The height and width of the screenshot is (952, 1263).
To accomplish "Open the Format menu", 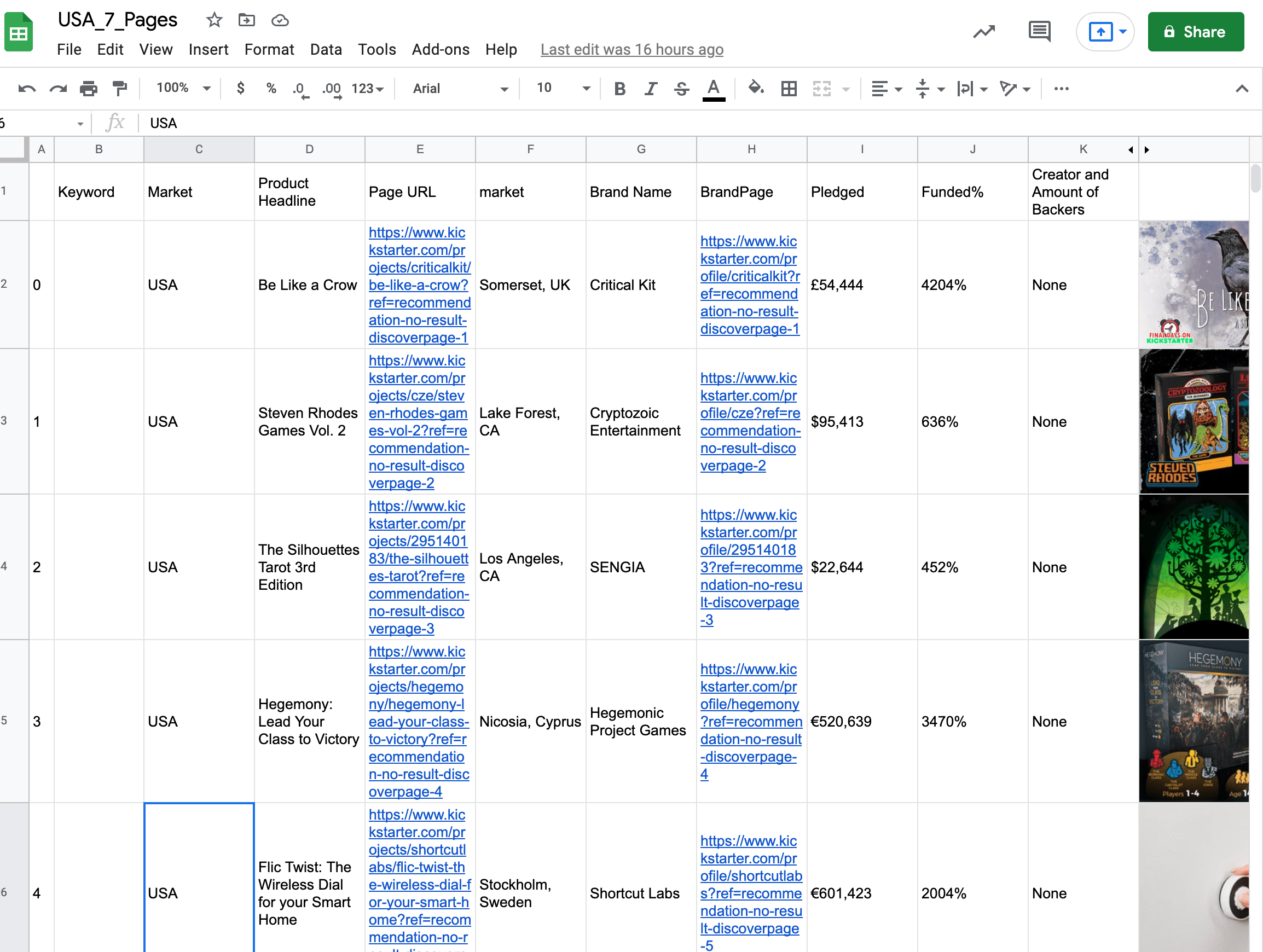I will coord(269,50).
